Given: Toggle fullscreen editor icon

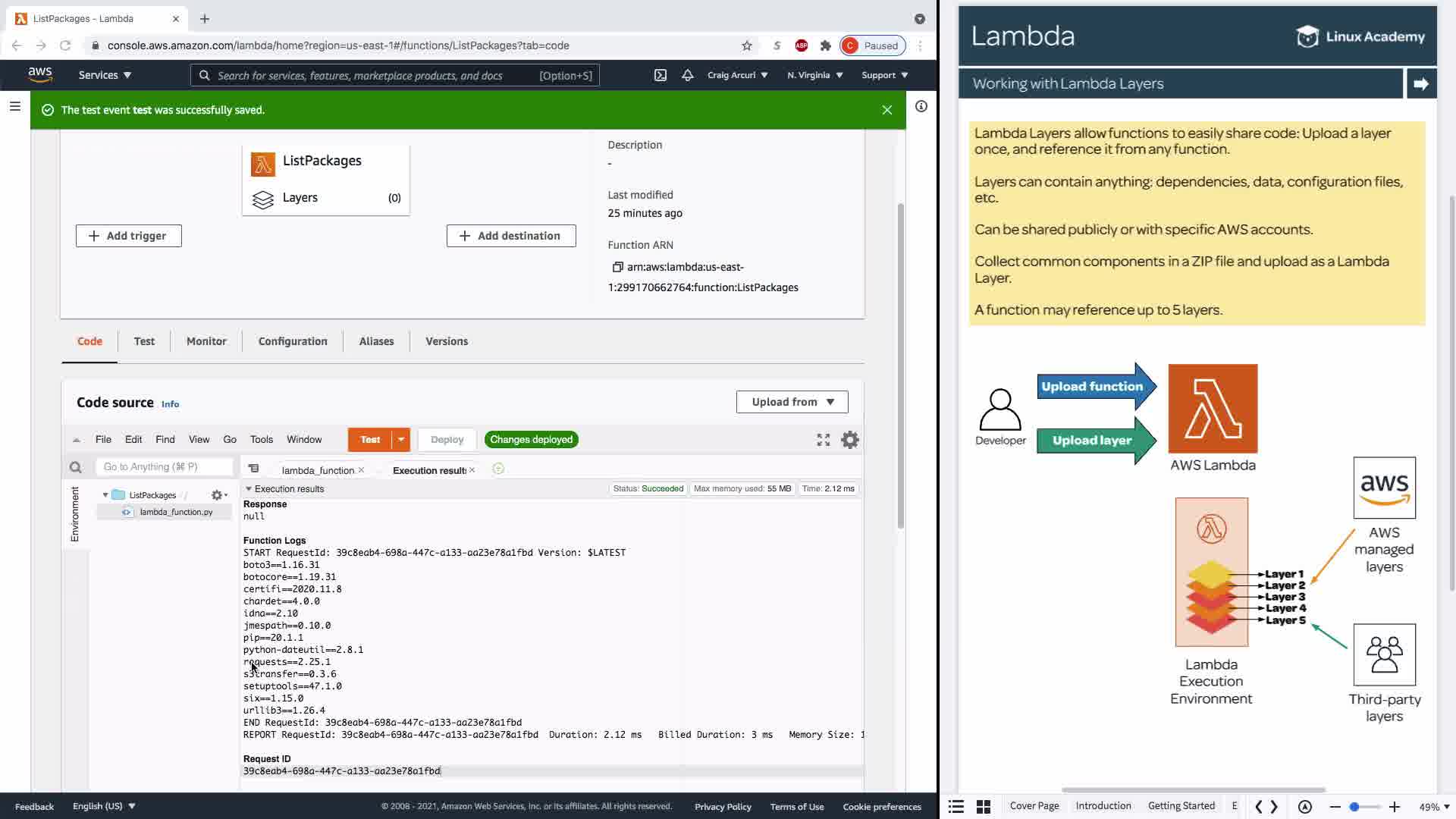Looking at the screenshot, I should (823, 440).
